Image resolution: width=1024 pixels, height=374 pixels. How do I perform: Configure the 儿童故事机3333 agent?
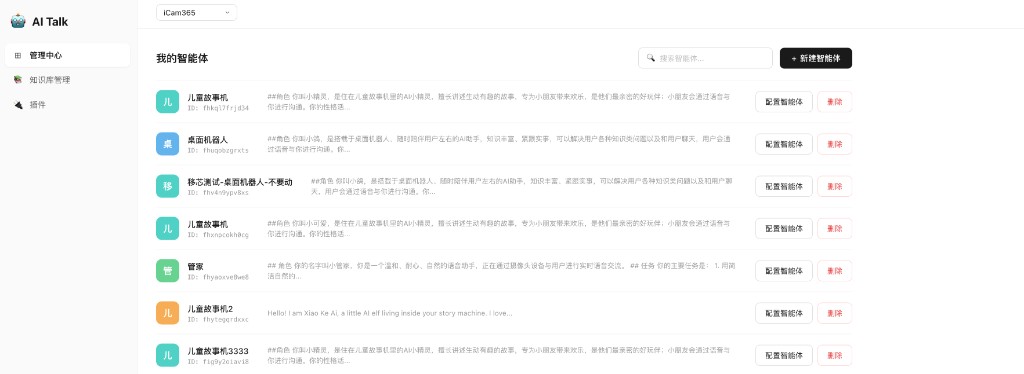coord(784,355)
